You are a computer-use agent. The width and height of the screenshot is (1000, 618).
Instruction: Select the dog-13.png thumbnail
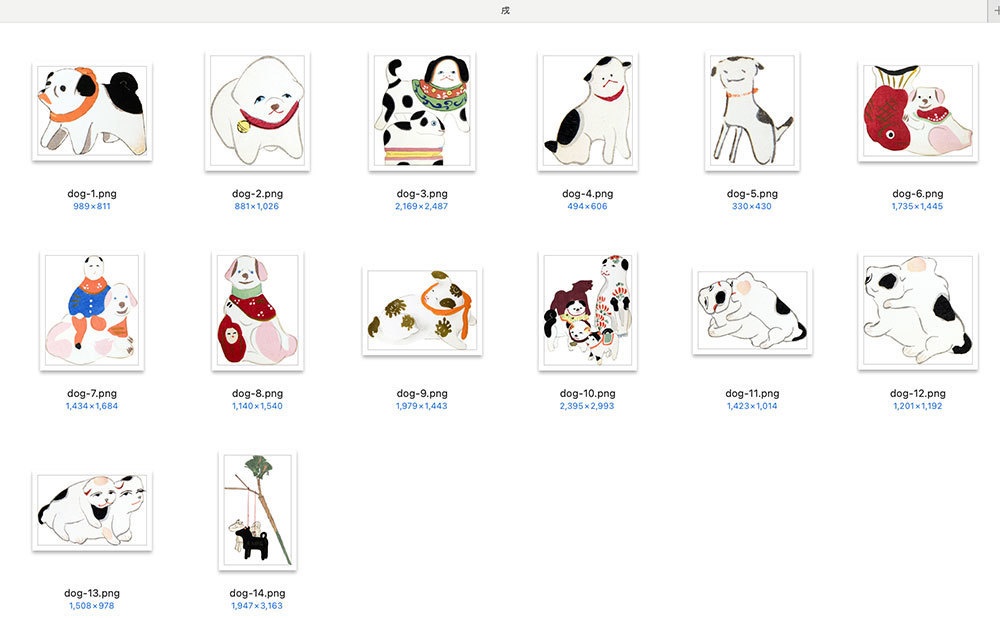click(92, 511)
